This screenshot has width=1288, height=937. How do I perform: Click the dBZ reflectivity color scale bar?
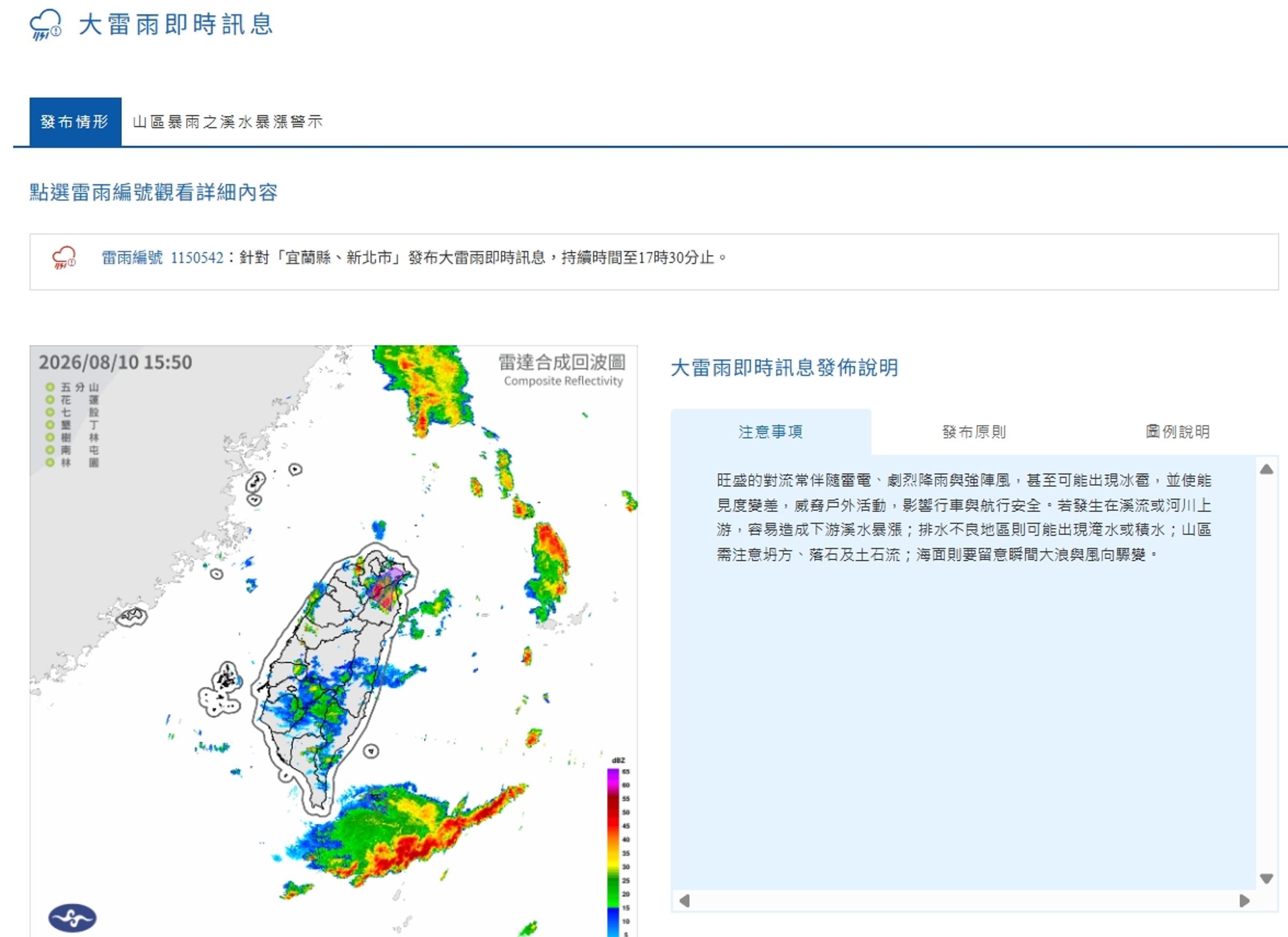pyautogui.click(x=612, y=851)
